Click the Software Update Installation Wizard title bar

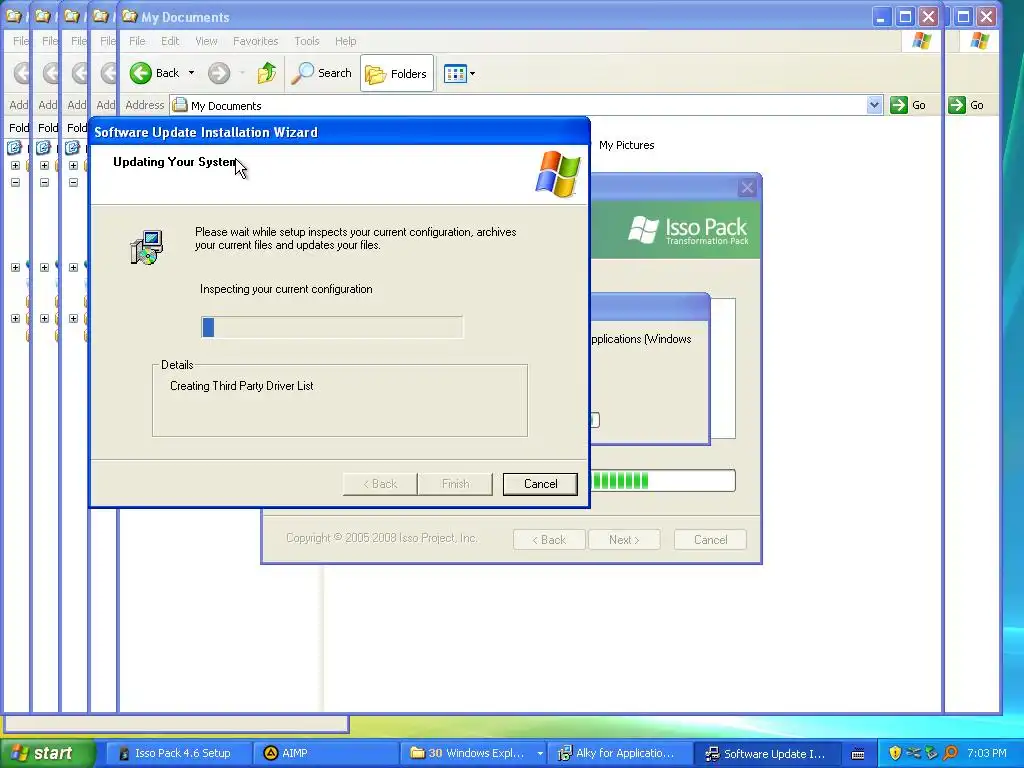[340, 132]
